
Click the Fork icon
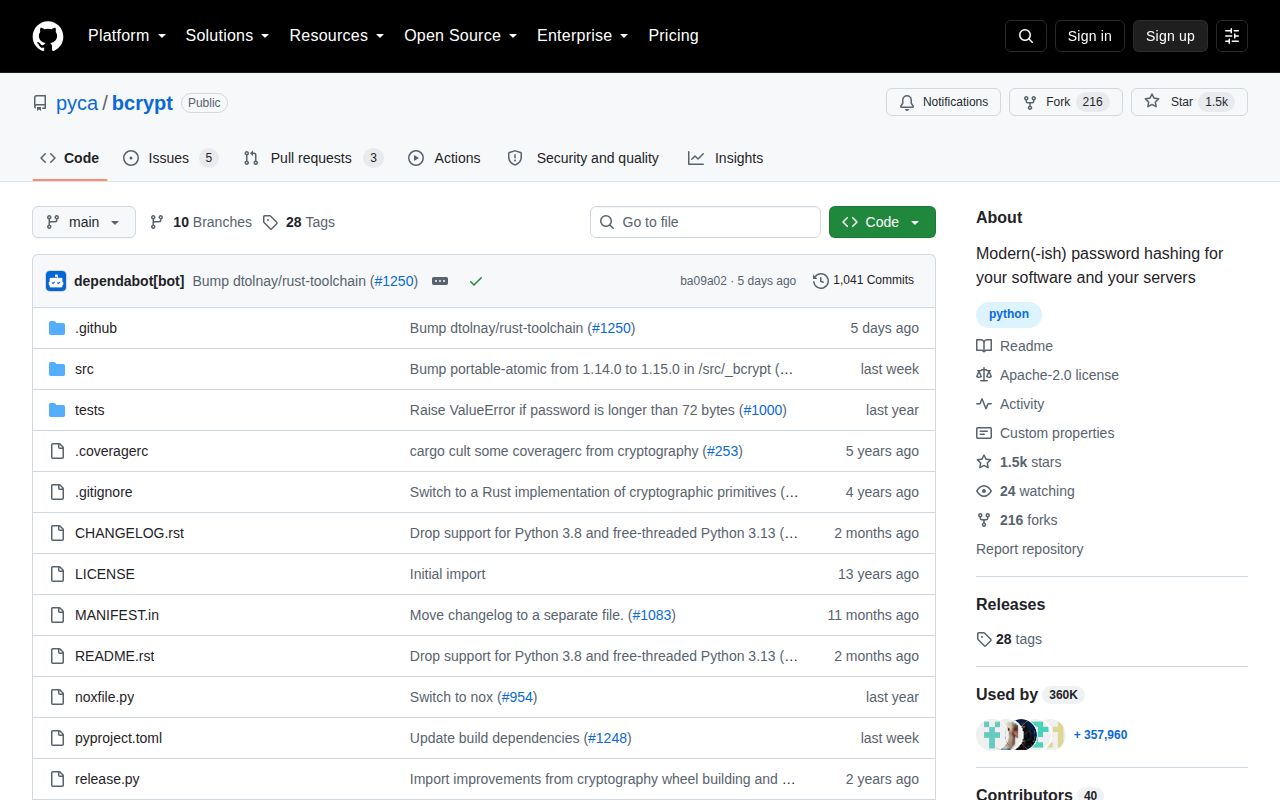[x=1030, y=102]
